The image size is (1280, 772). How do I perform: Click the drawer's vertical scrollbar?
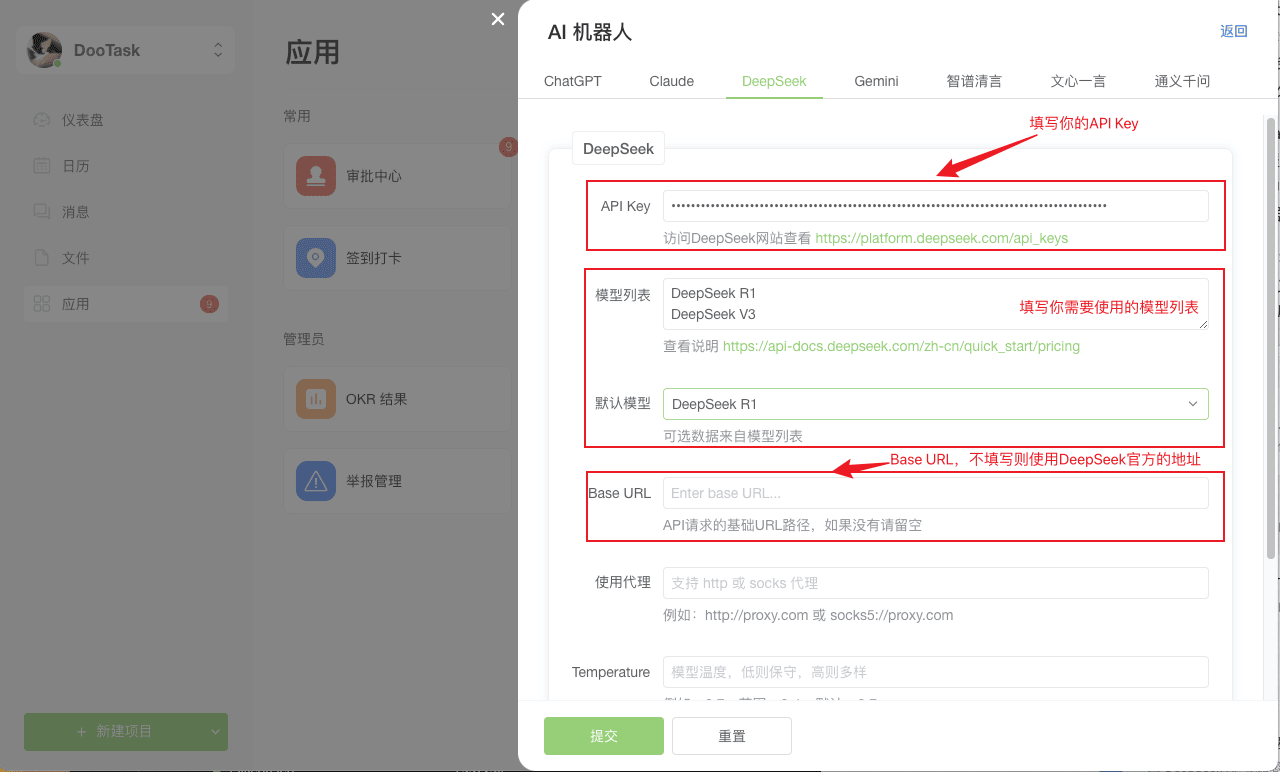[x=1271, y=338]
